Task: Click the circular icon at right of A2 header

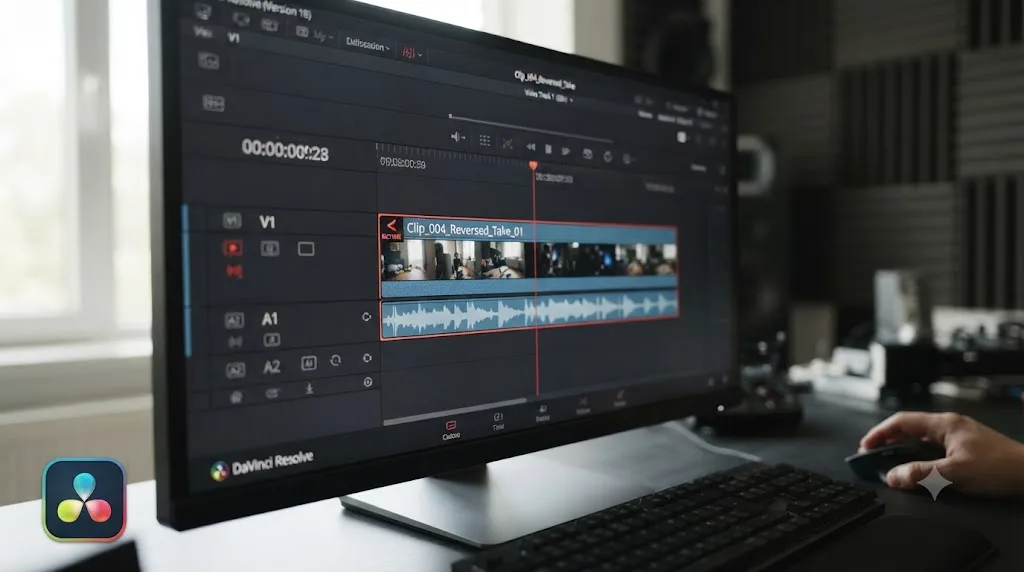Action: click(x=367, y=358)
